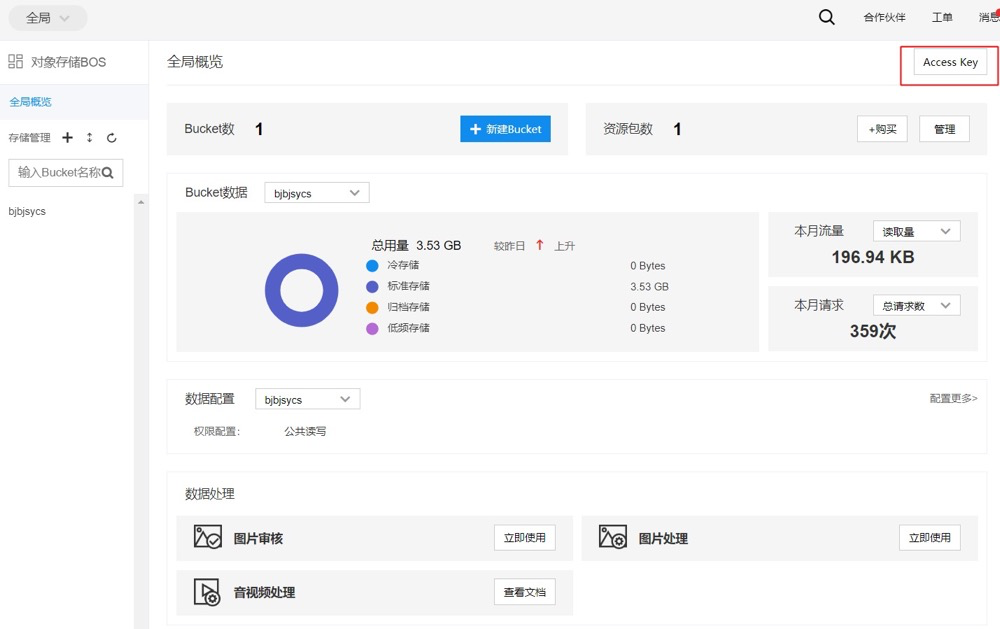
Task: Click the search icon in Bucket name field
Action: pos(108,173)
